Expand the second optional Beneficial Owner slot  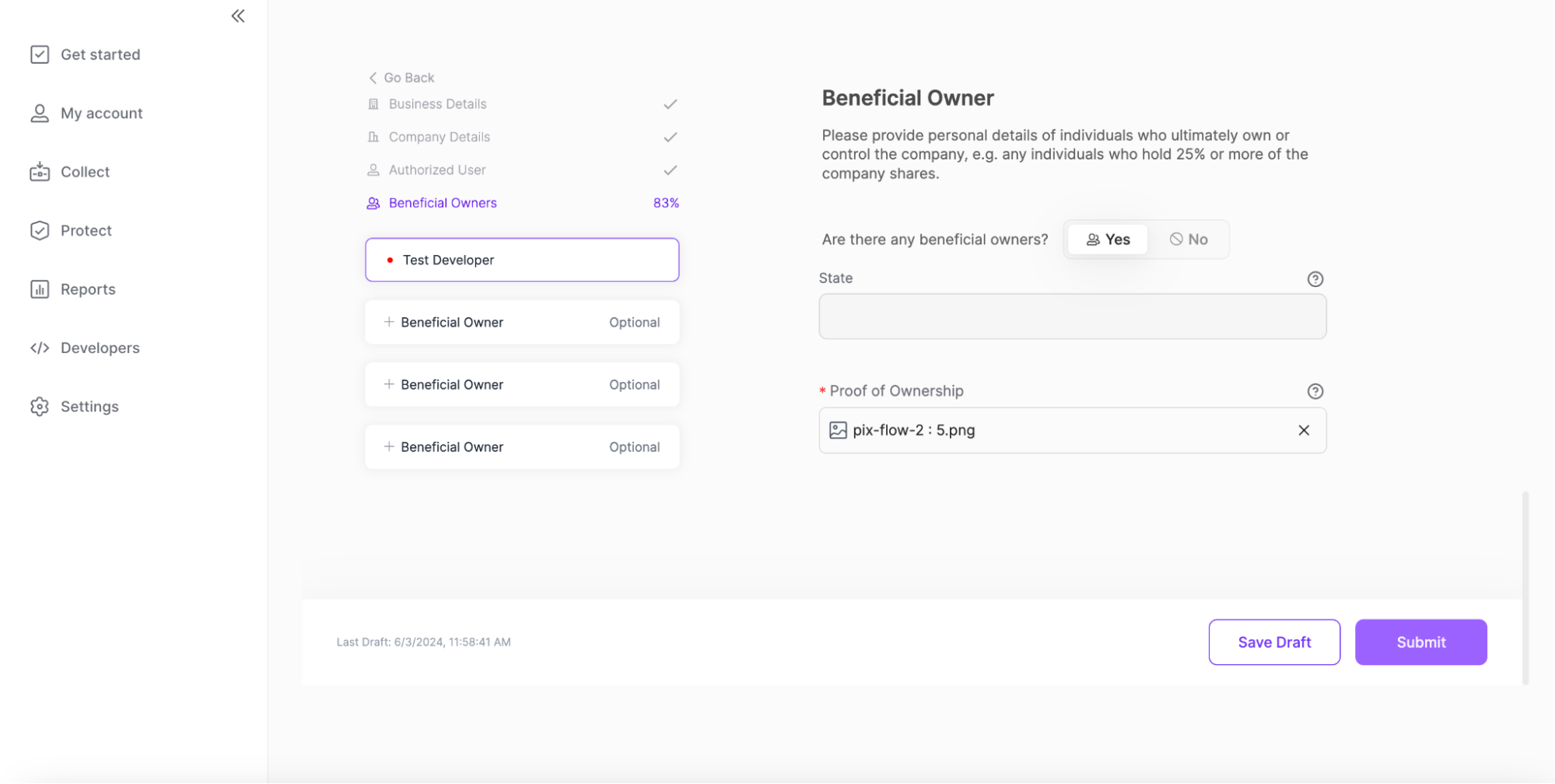click(x=522, y=385)
